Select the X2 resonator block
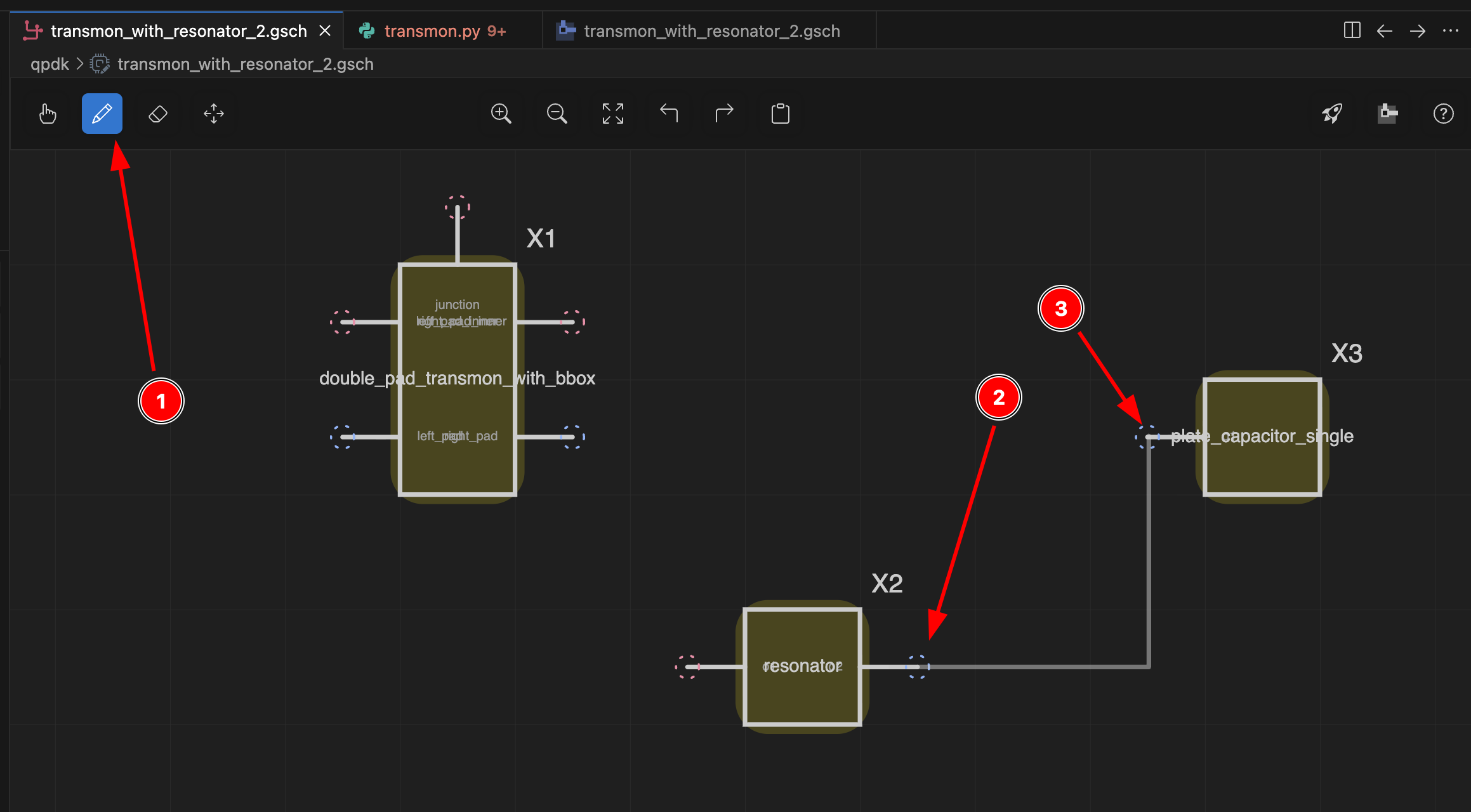 coord(803,667)
